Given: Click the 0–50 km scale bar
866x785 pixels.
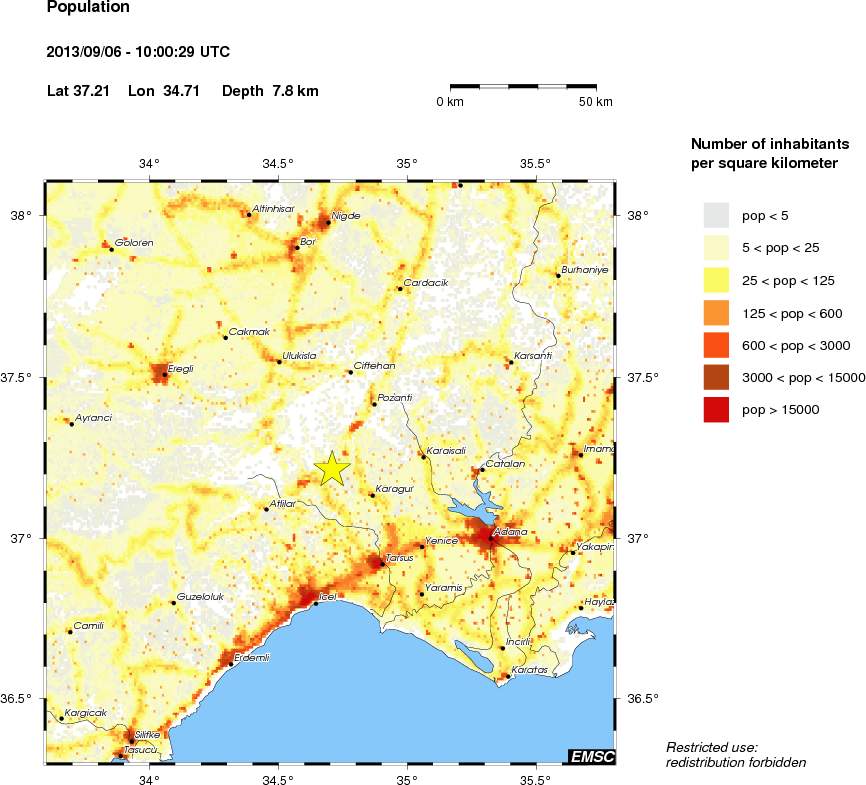Looking at the screenshot, I should pos(523,87).
